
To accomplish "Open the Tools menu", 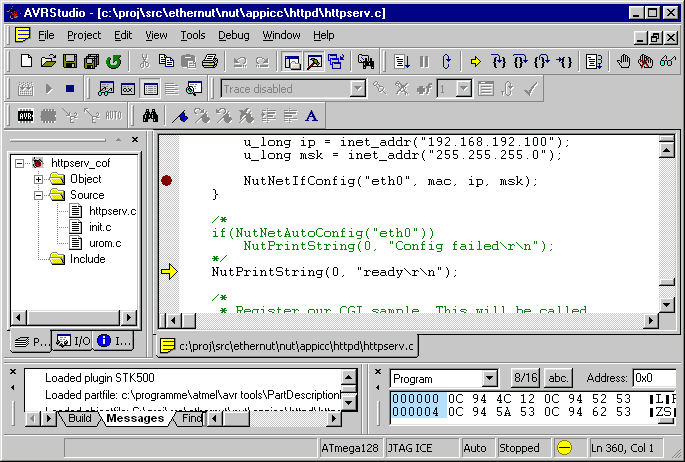I will [193, 35].
